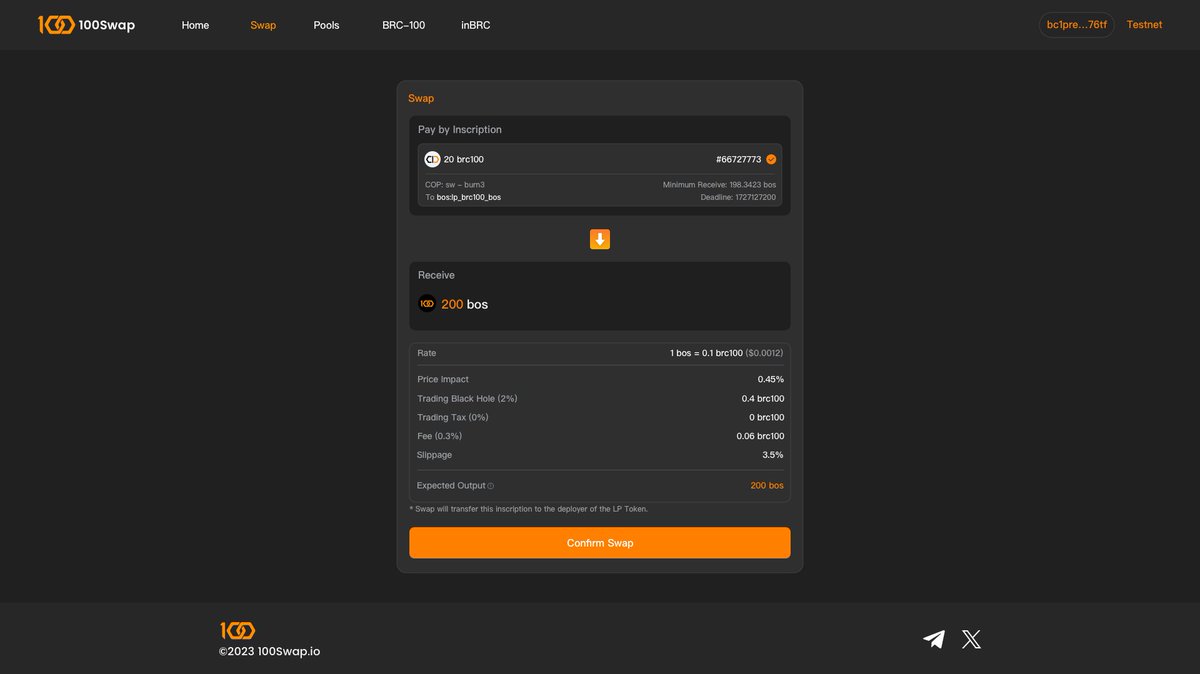Click the rate 1 bos = 0.1 brc100

click(x=706, y=353)
